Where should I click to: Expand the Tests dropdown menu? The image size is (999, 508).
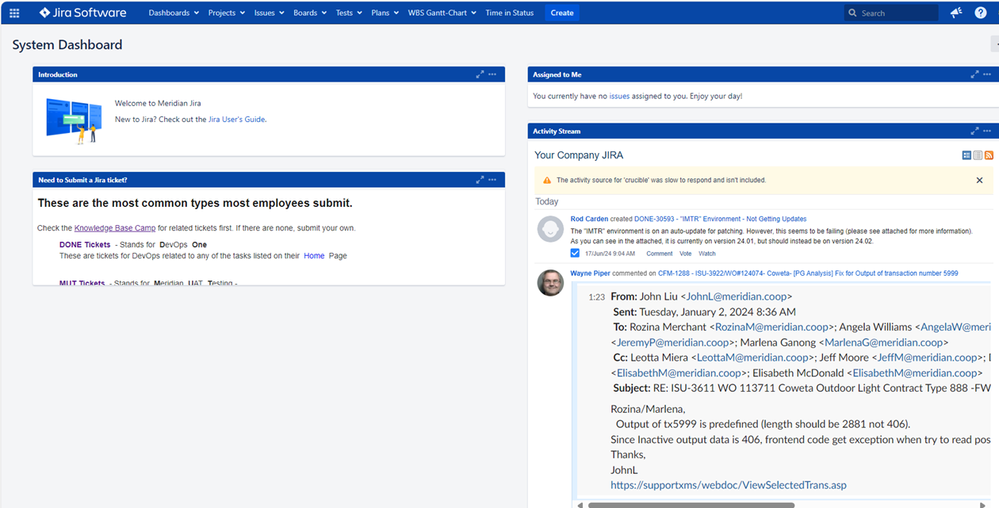click(349, 13)
